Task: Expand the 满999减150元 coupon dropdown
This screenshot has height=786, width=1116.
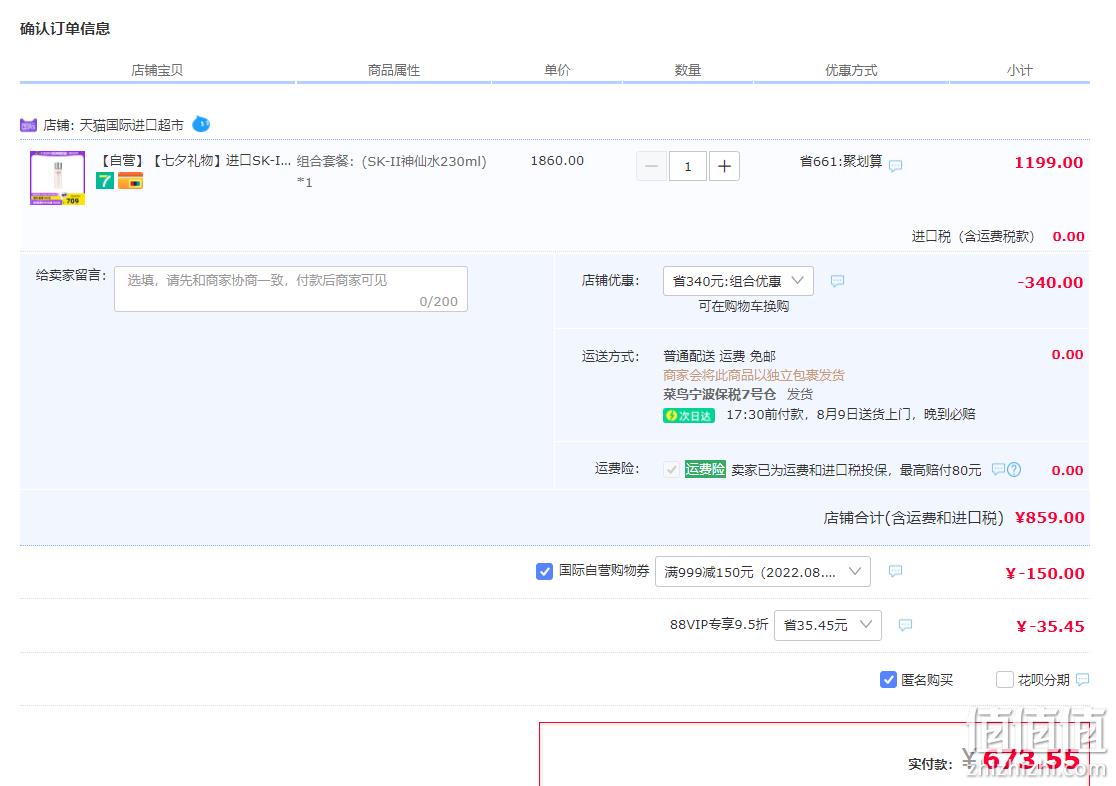Action: [762, 572]
